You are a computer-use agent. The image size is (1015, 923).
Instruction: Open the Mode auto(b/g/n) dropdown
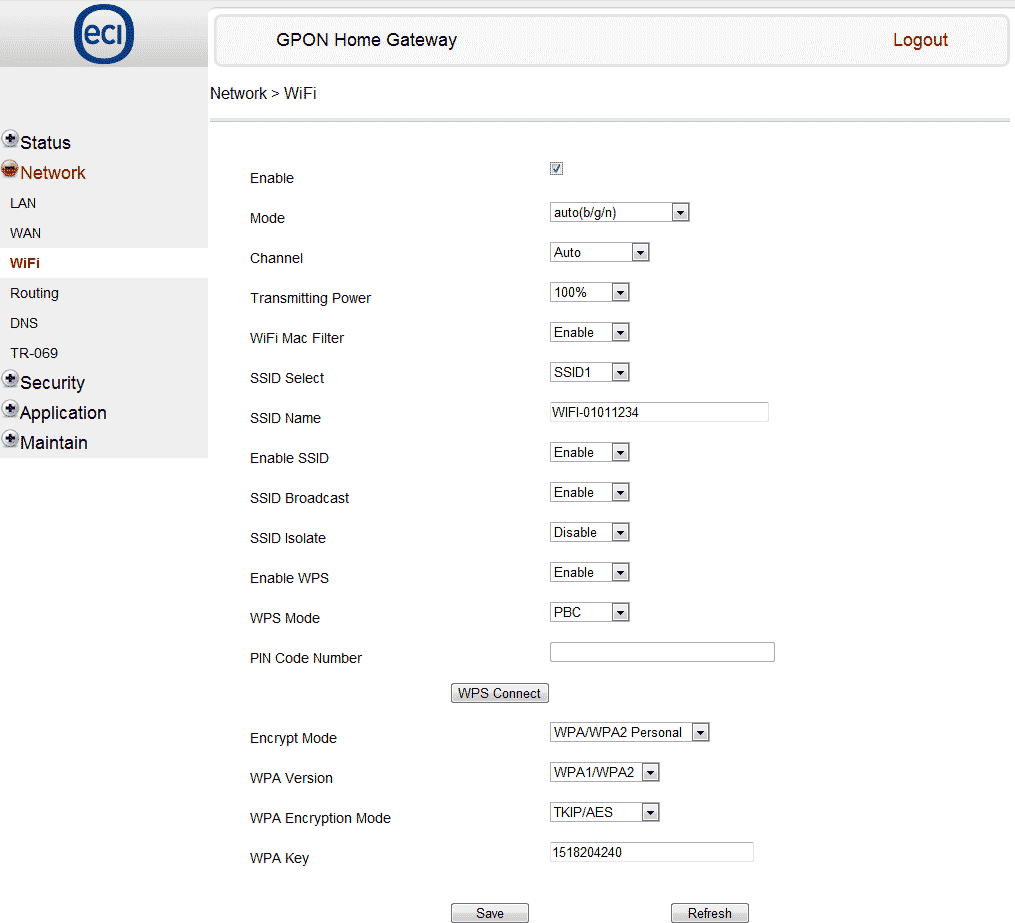tap(620, 212)
